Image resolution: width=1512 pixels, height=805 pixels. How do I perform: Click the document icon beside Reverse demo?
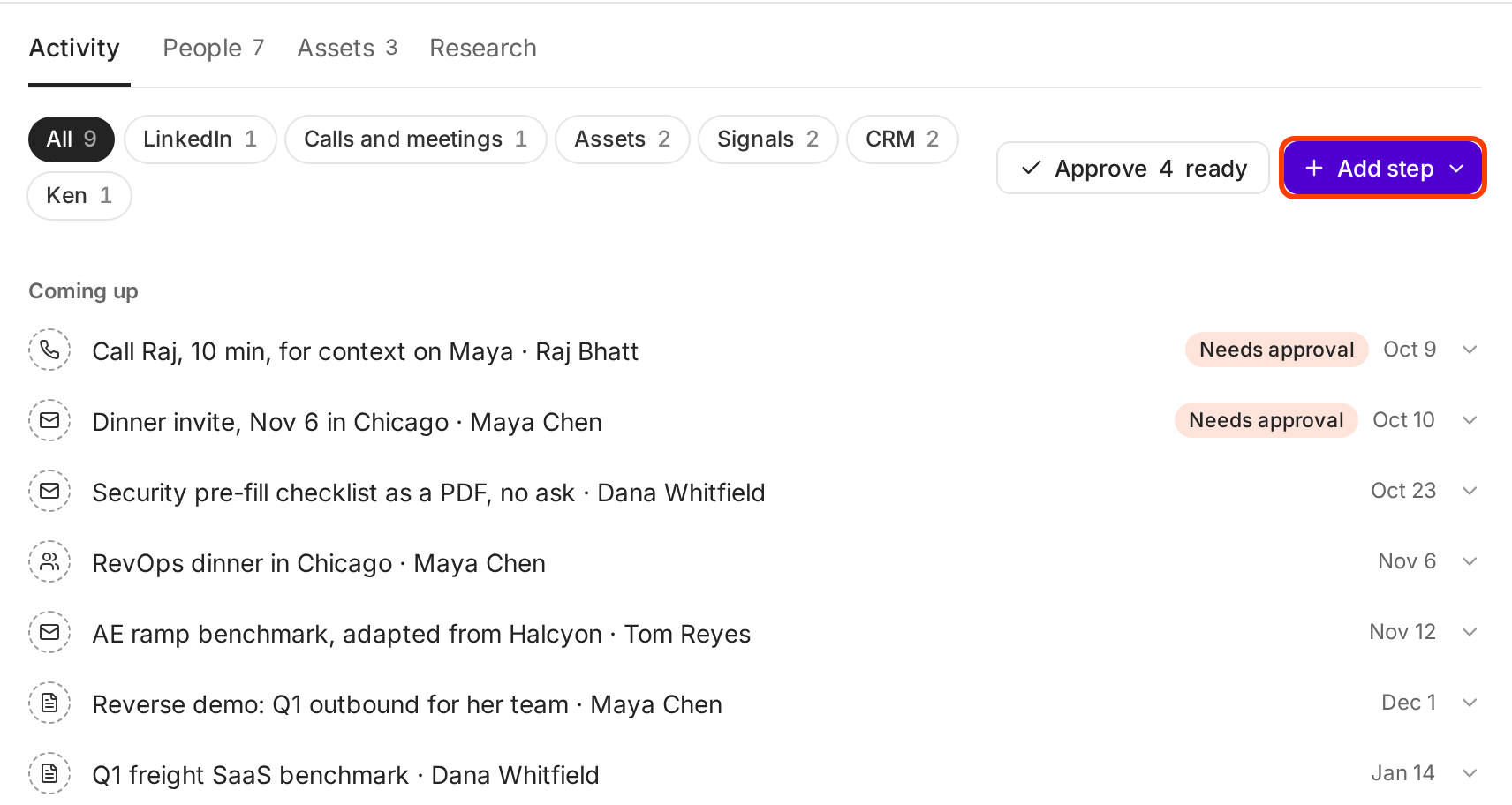[49, 703]
